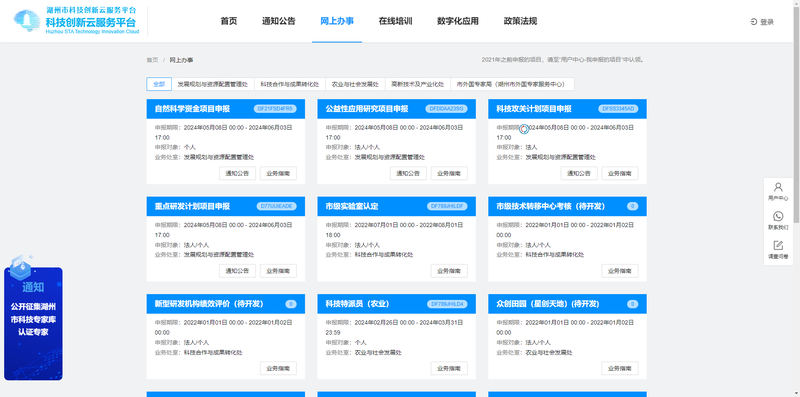Filter by 农业与社会发展处 tab
Screen dimensions: 800x397
(x=355, y=84)
